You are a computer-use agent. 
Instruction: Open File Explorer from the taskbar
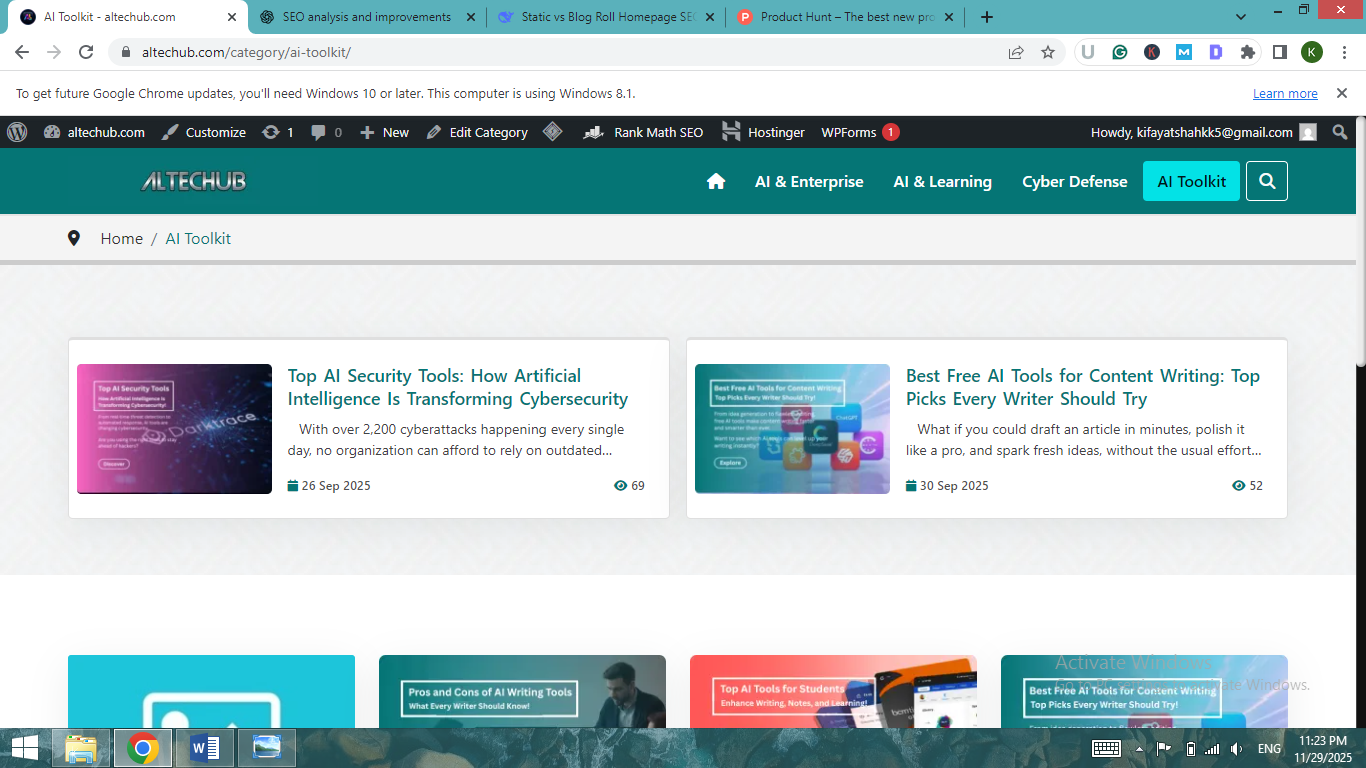click(x=81, y=748)
